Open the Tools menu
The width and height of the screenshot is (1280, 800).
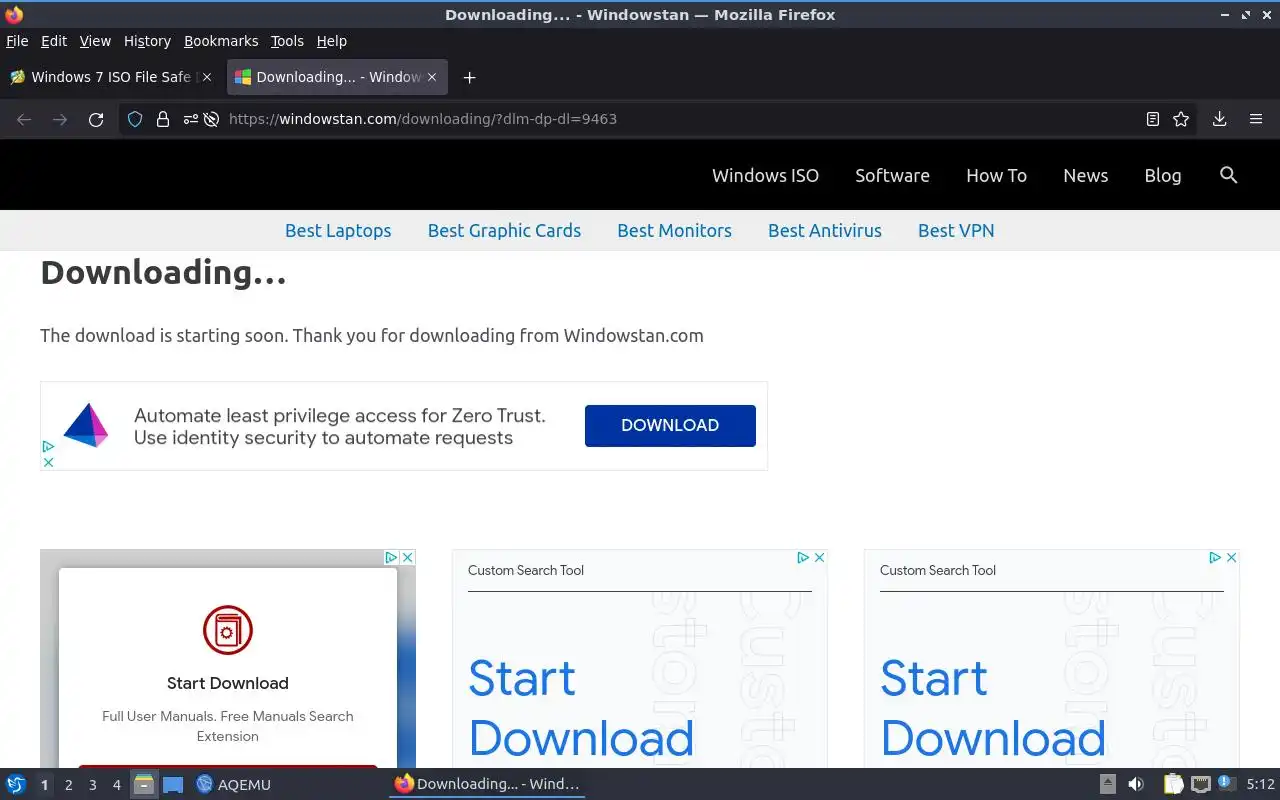(287, 41)
